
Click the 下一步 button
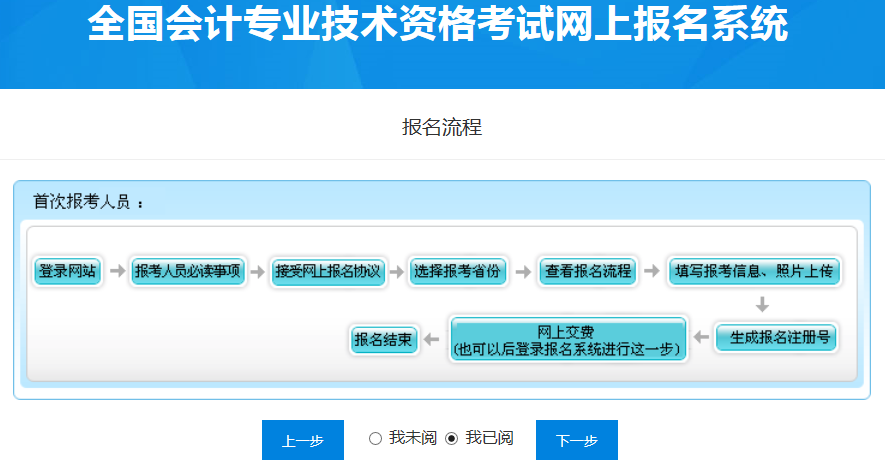pos(577,440)
